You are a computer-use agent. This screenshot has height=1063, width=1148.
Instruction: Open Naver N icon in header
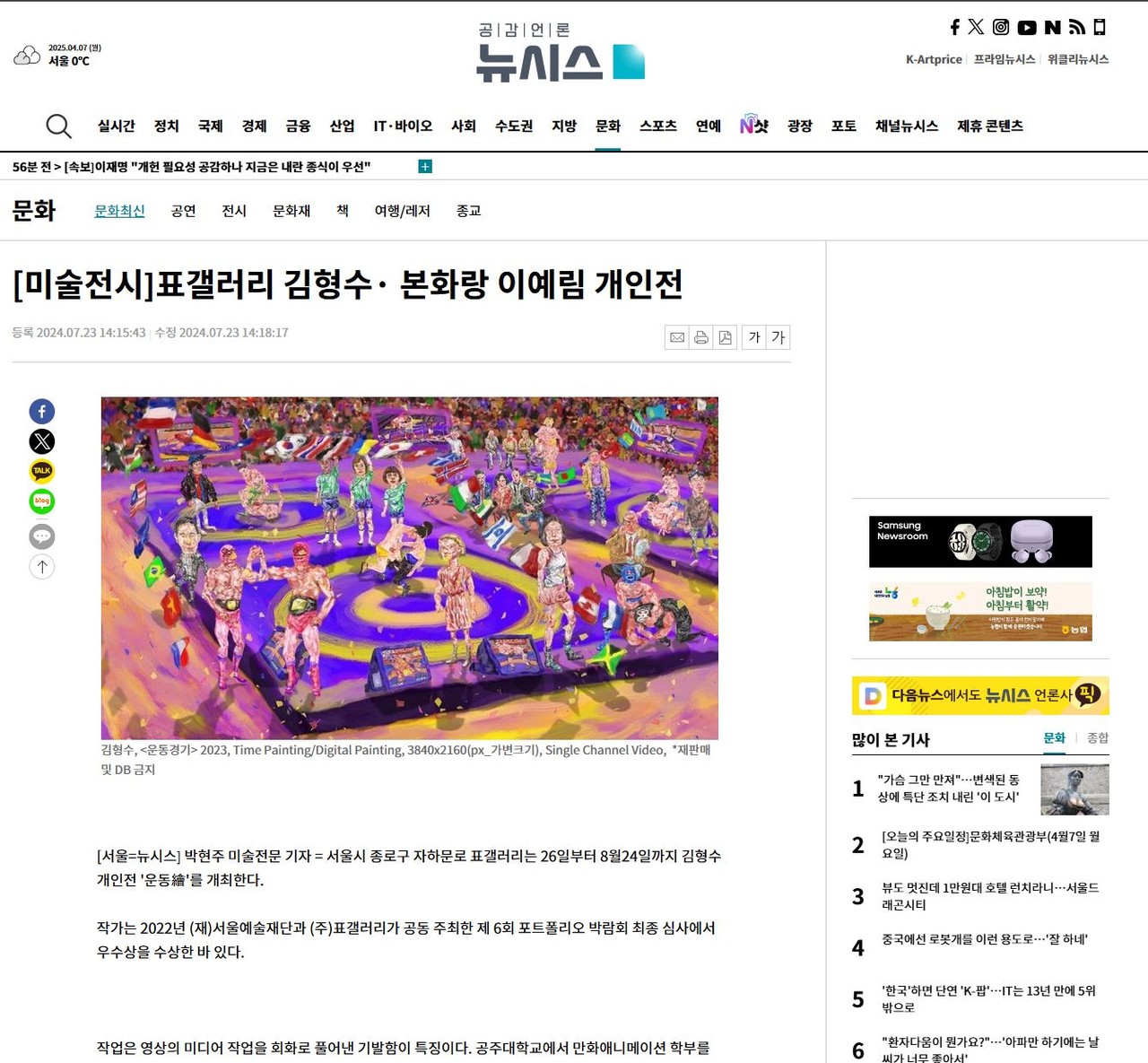(x=1053, y=28)
